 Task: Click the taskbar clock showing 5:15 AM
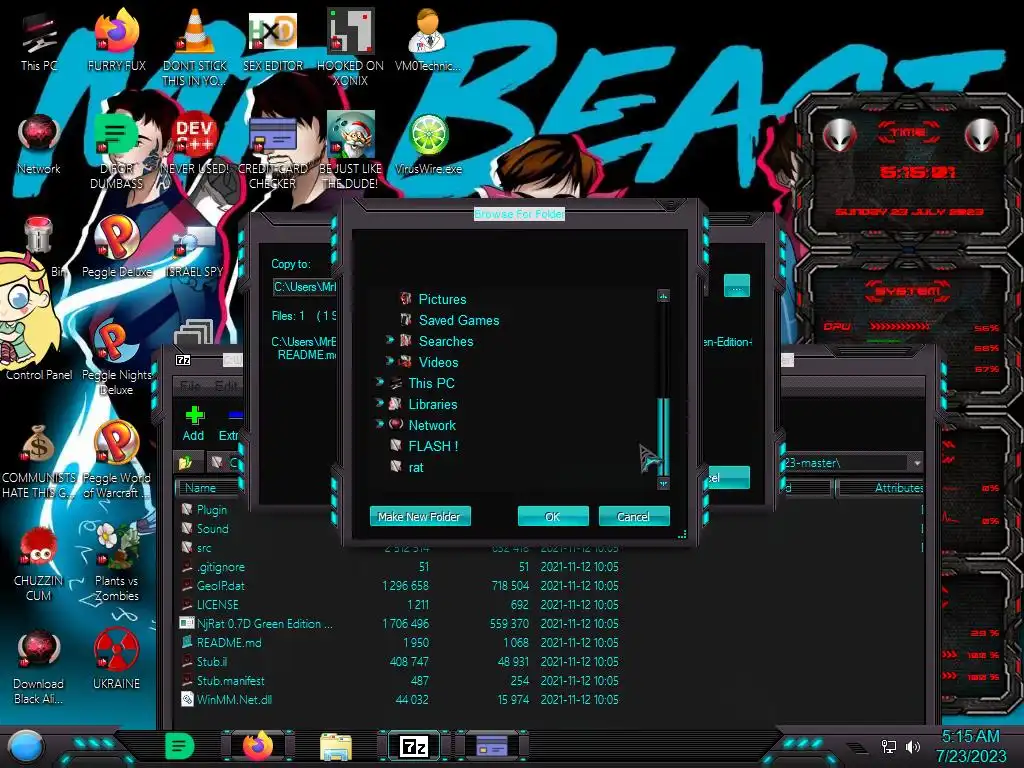(x=971, y=746)
